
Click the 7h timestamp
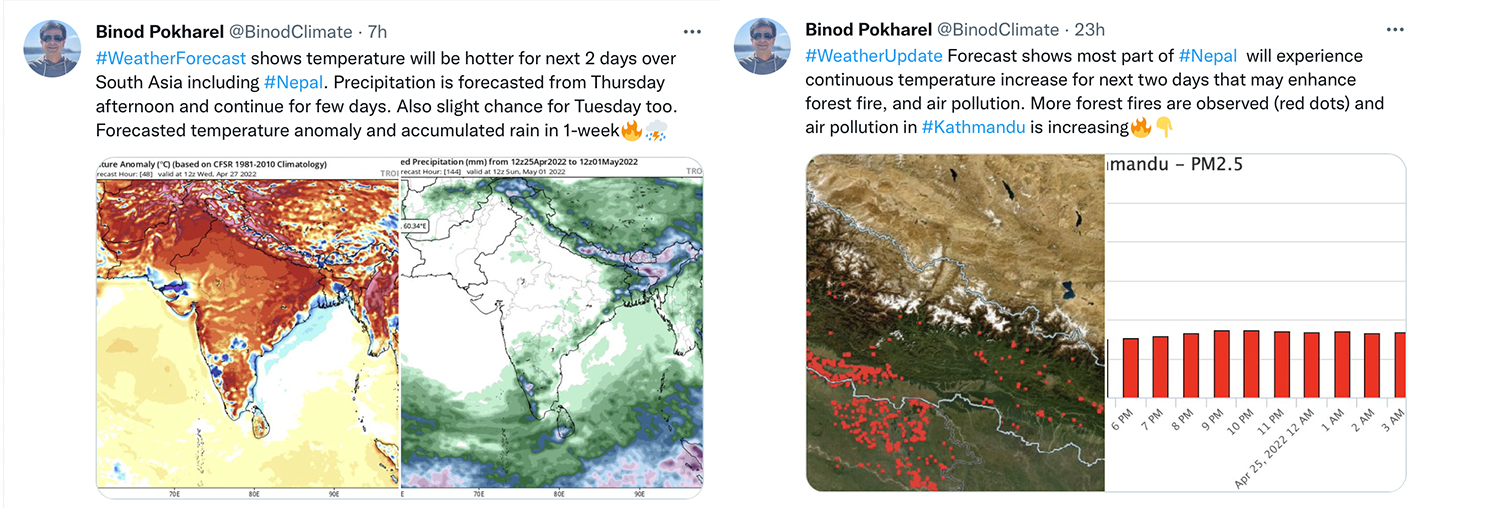(377, 32)
